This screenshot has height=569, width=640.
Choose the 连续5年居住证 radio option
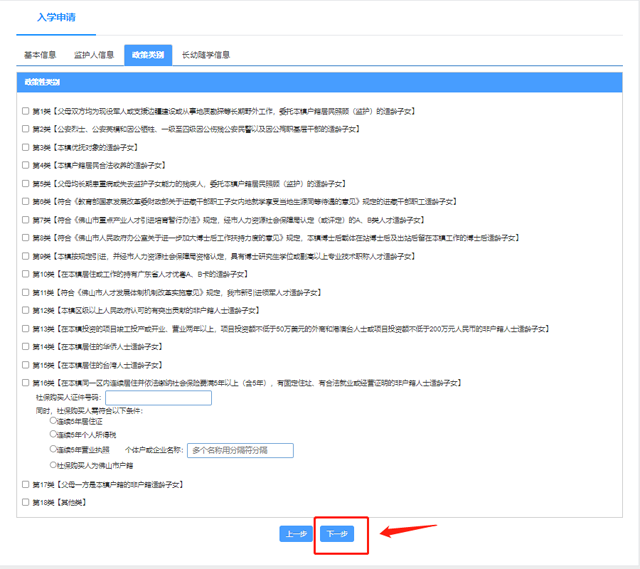tap(53, 420)
